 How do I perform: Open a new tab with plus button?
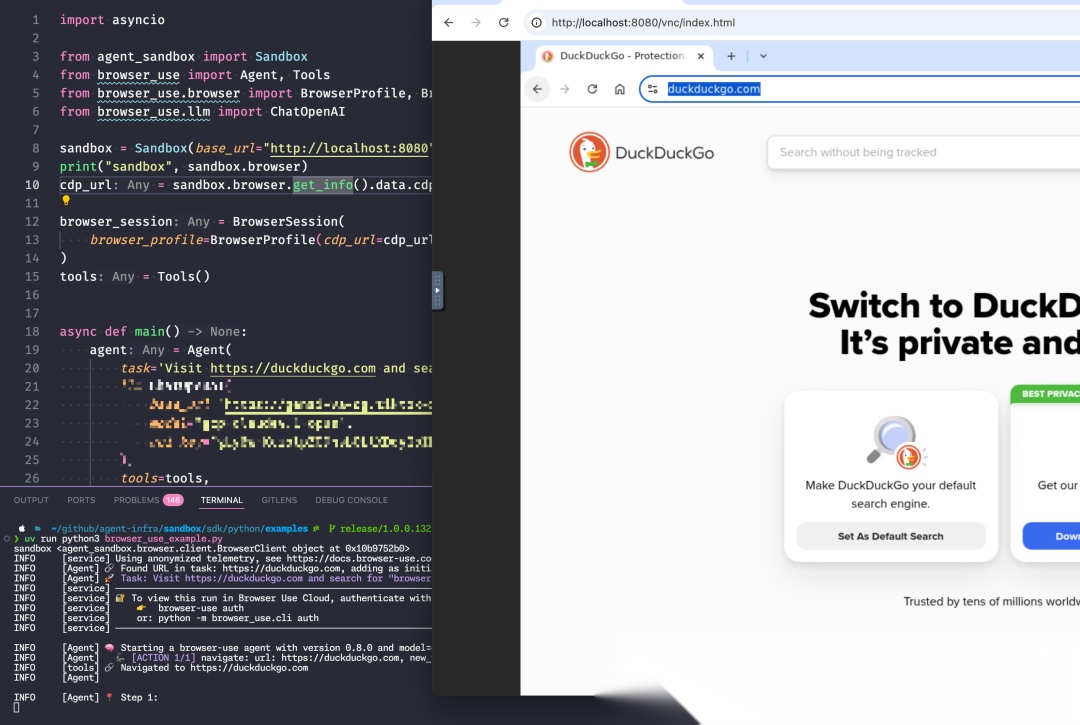[x=731, y=56]
